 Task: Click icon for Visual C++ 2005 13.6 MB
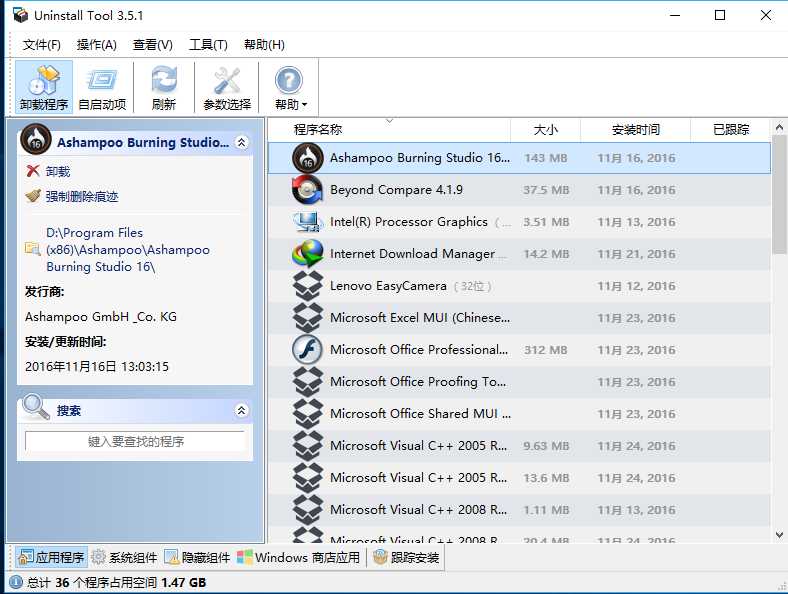pos(308,477)
